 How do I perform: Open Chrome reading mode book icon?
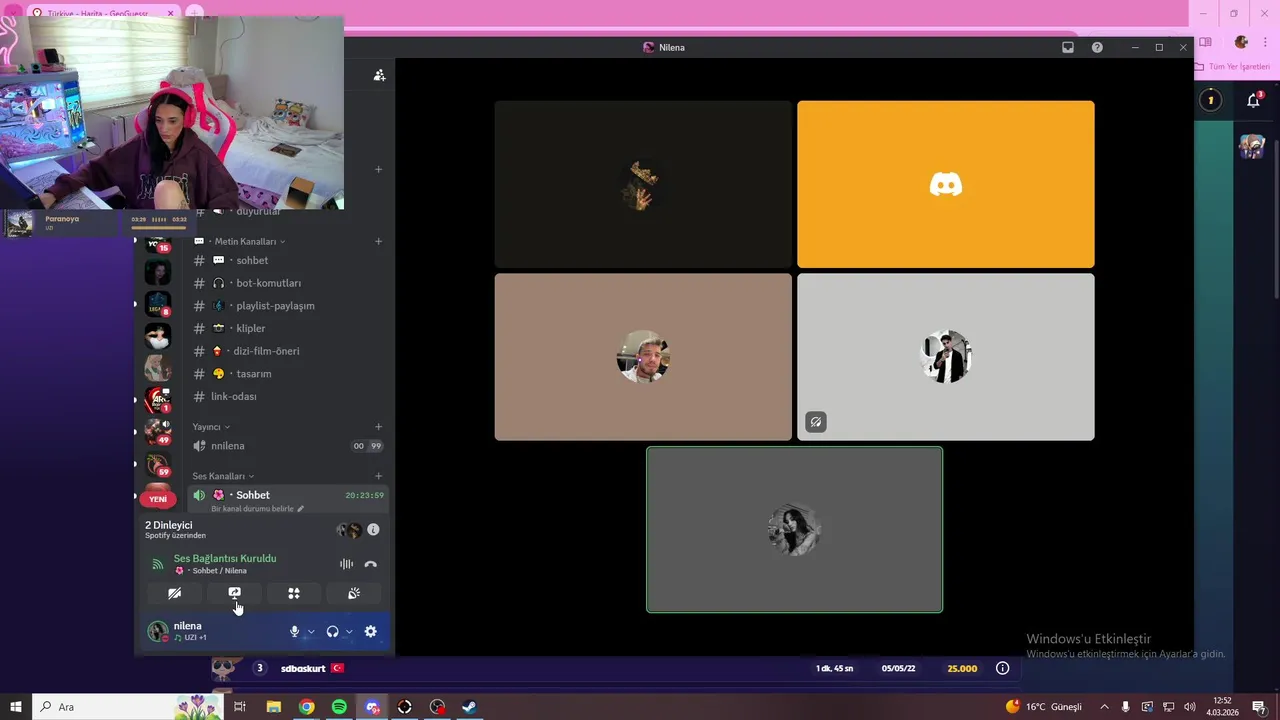pyautogui.click(x=1206, y=42)
